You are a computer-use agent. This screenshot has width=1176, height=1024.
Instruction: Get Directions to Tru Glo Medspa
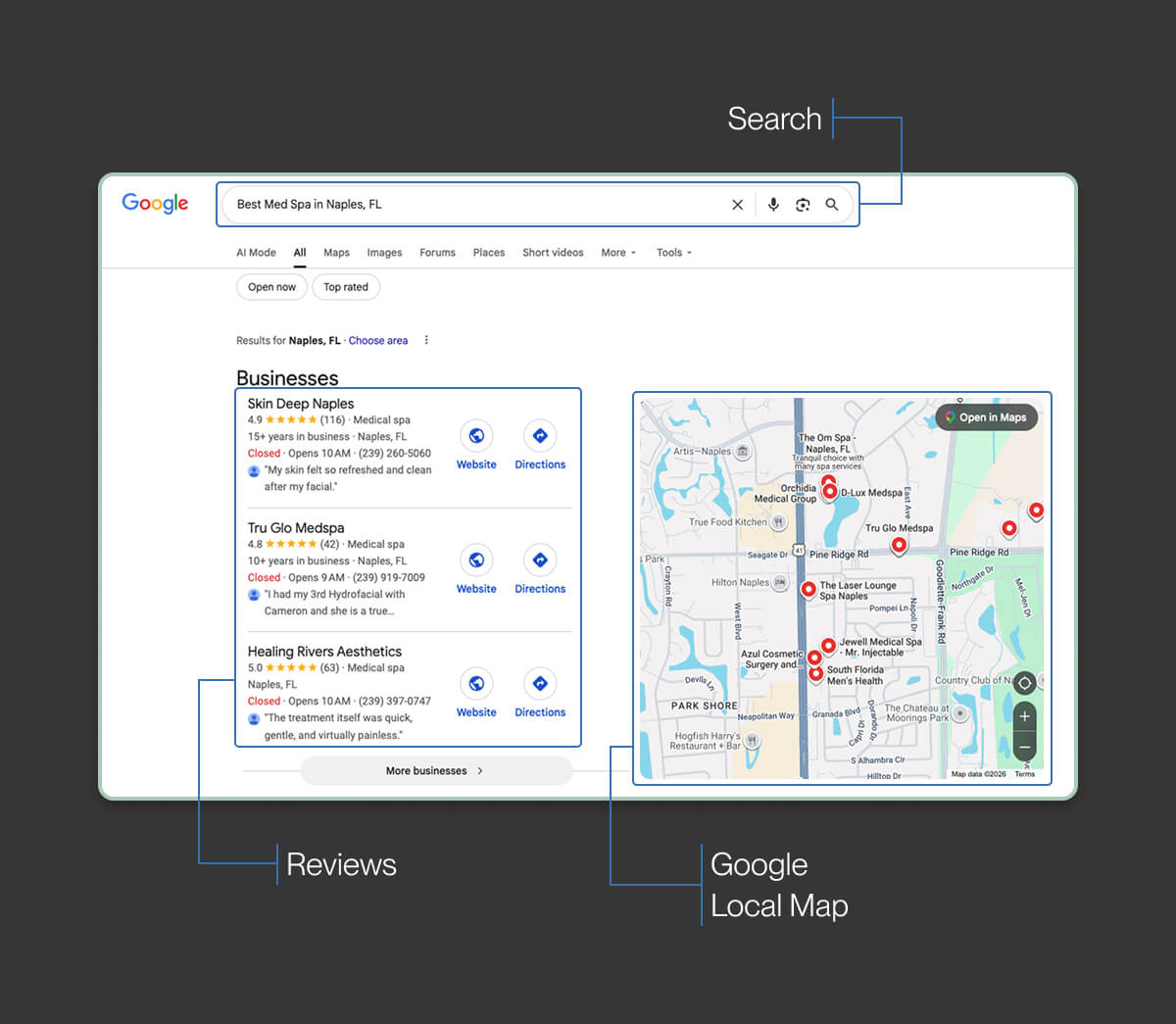[540, 560]
